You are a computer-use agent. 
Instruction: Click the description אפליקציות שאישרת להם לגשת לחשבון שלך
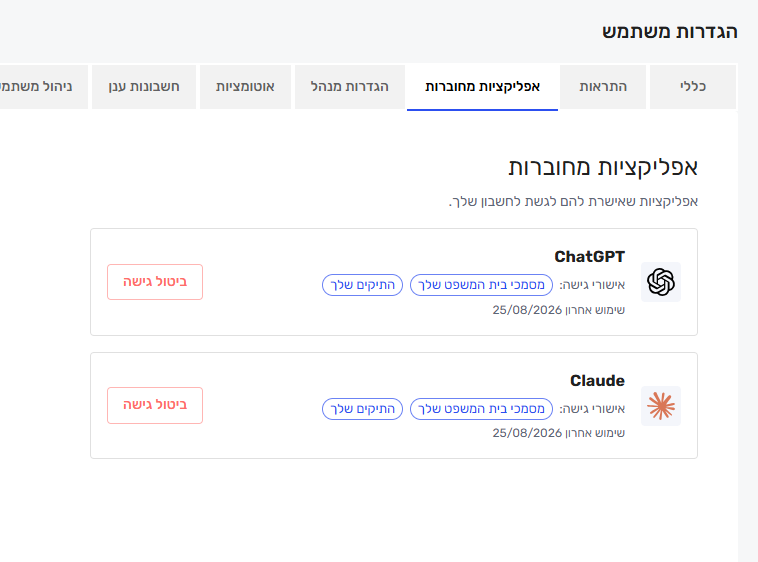573,202
